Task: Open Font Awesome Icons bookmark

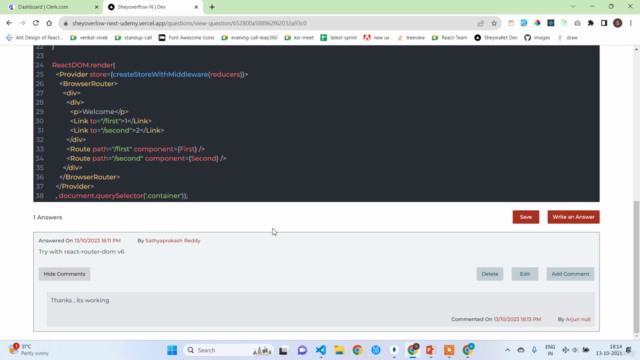Action: (187, 38)
